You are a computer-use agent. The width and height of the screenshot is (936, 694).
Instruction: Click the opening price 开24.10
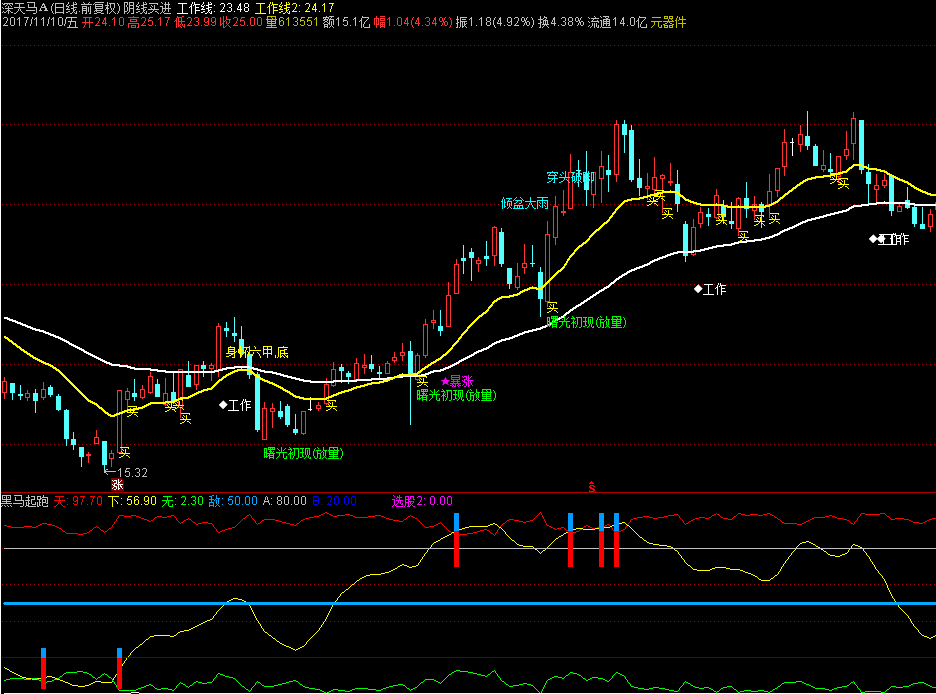(103, 23)
